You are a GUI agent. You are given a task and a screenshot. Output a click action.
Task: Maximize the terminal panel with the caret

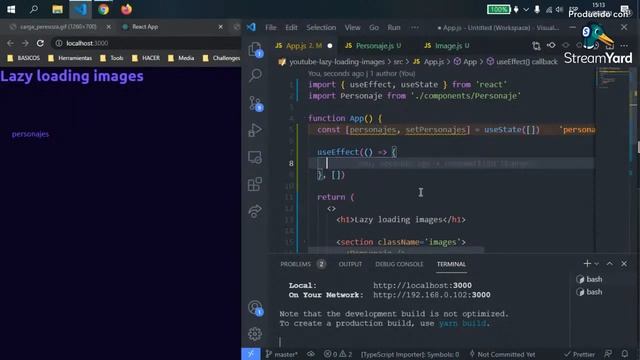coord(609,264)
